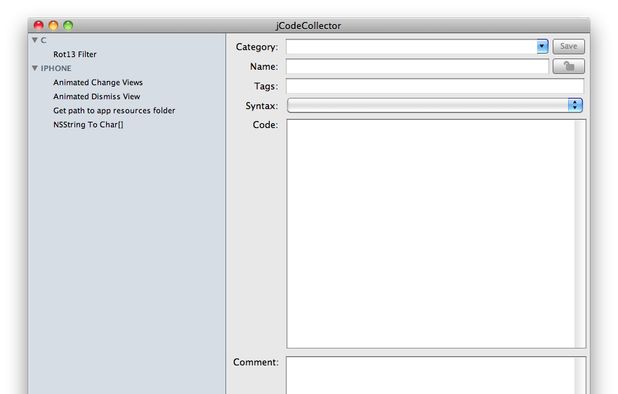Minimize the jCodeCollector window
This screenshot has width=618, height=394.
pyautogui.click(x=53, y=26)
